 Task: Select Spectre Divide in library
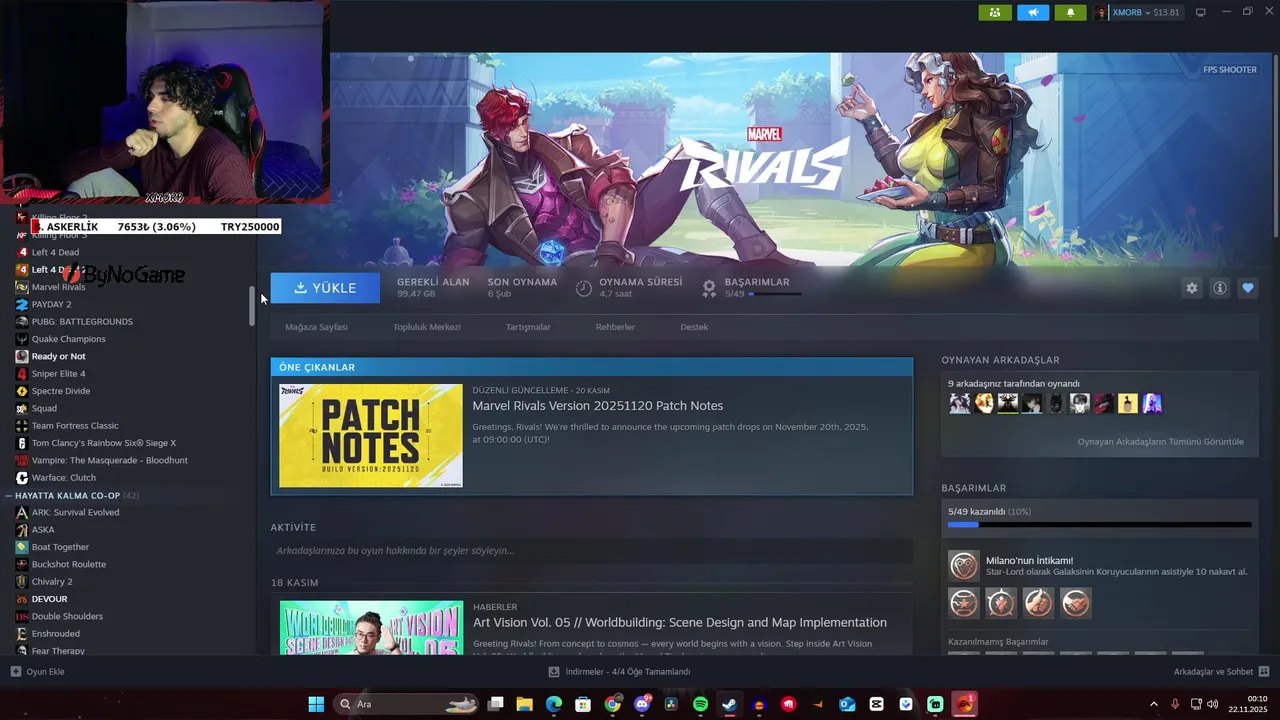pos(61,391)
